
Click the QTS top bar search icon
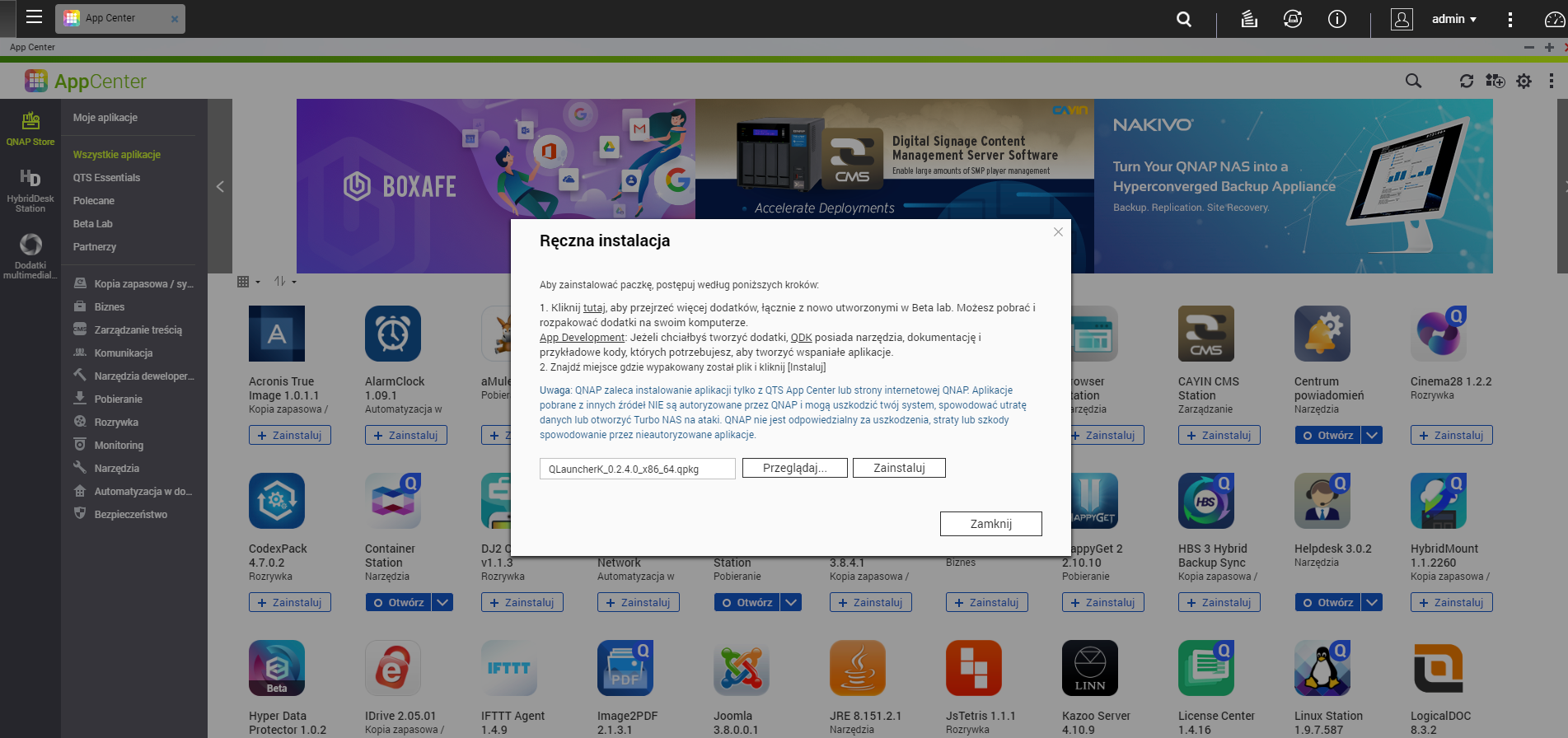pos(1184,19)
